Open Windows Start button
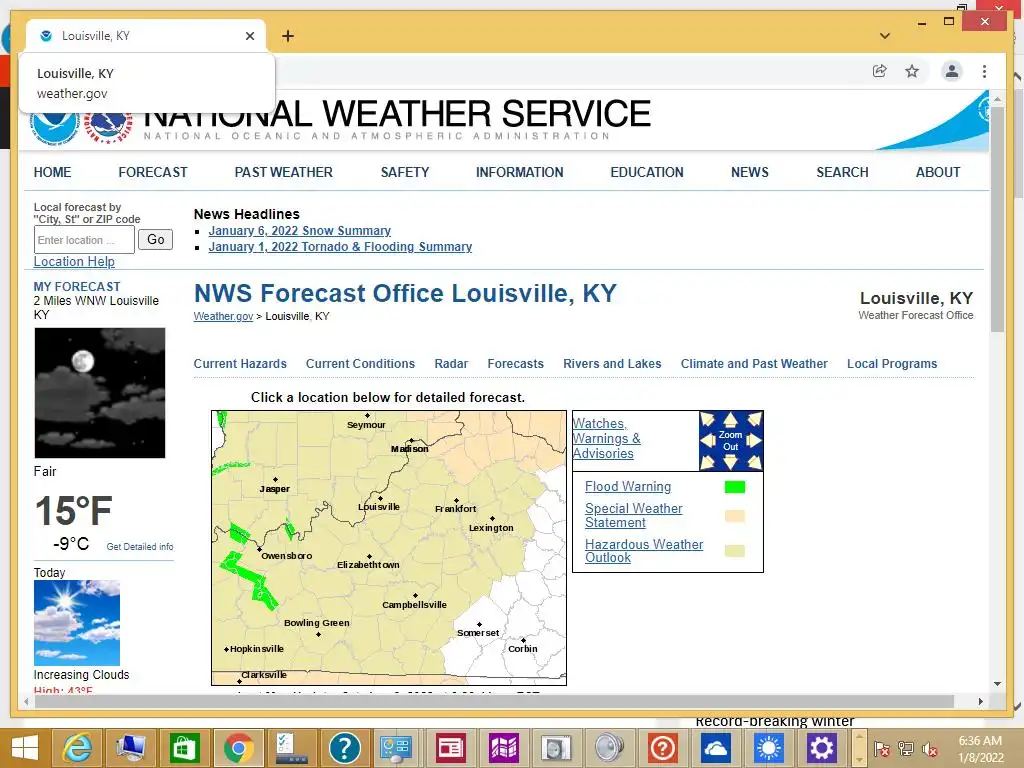The height and width of the screenshot is (768, 1024). [25, 748]
